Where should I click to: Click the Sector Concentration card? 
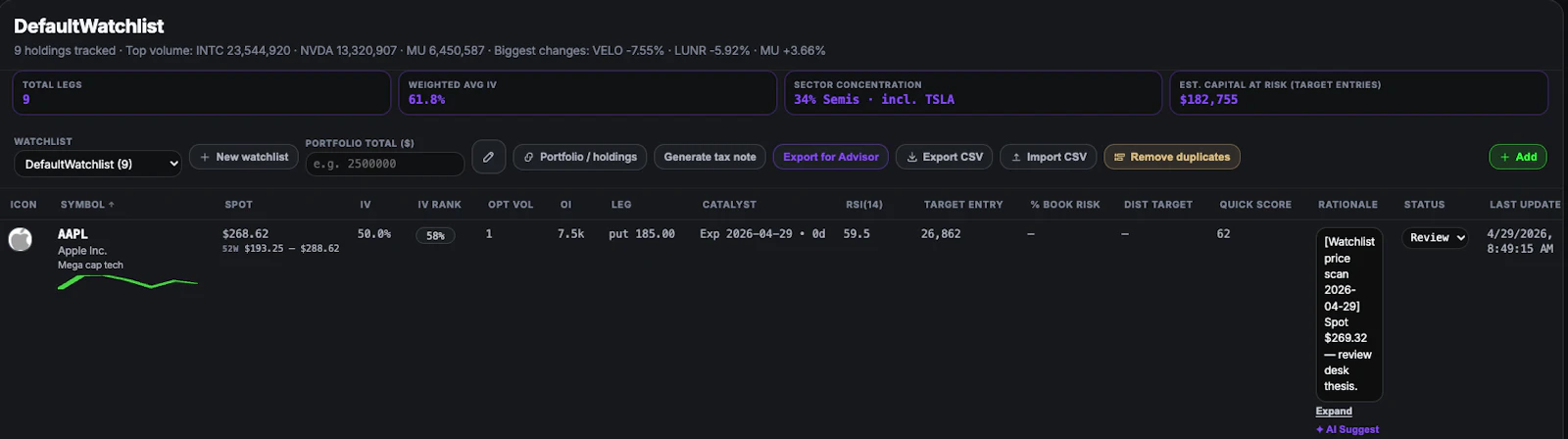pos(973,92)
